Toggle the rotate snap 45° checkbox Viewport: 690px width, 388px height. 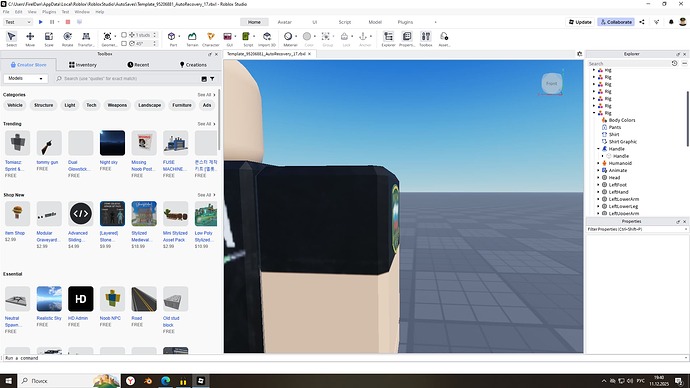124,44
